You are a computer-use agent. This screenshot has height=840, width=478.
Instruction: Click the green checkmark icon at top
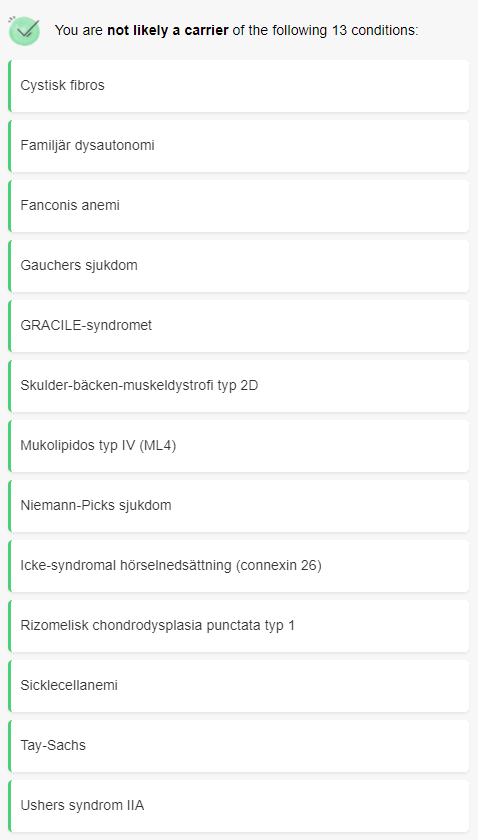(x=24, y=30)
